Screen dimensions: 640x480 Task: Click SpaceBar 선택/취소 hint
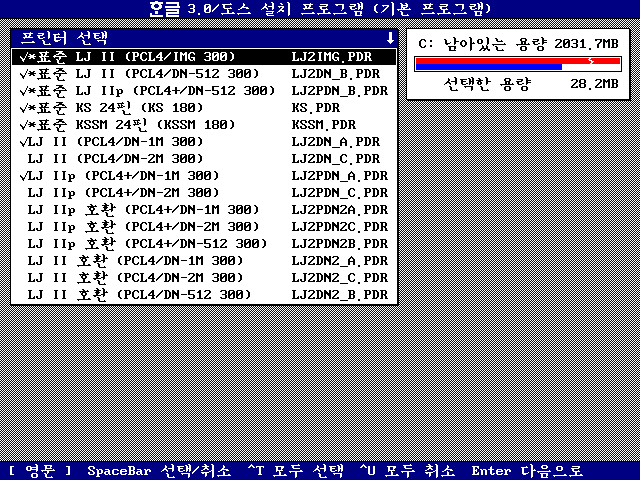159,471
